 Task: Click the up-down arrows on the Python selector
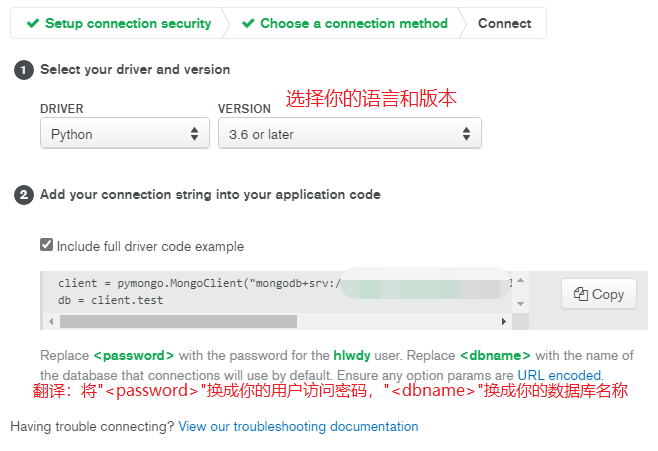point(194,134)
